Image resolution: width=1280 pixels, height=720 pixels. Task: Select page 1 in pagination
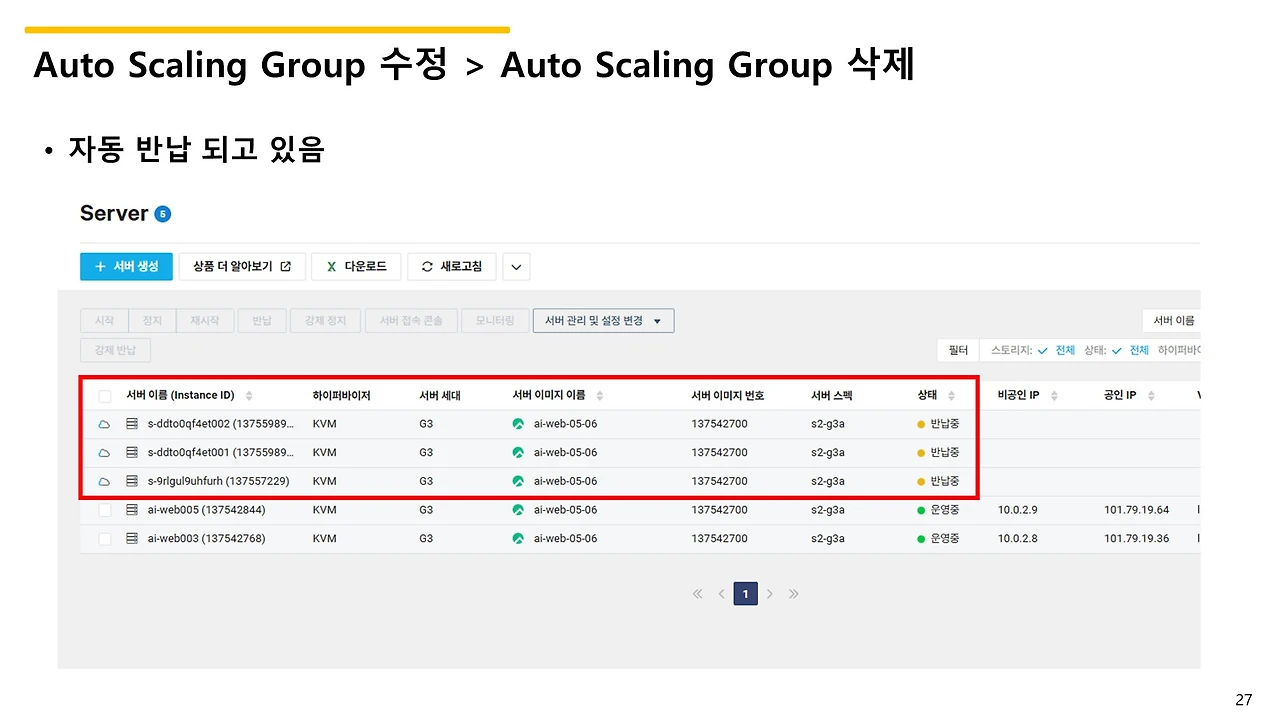tap(745, 594)
